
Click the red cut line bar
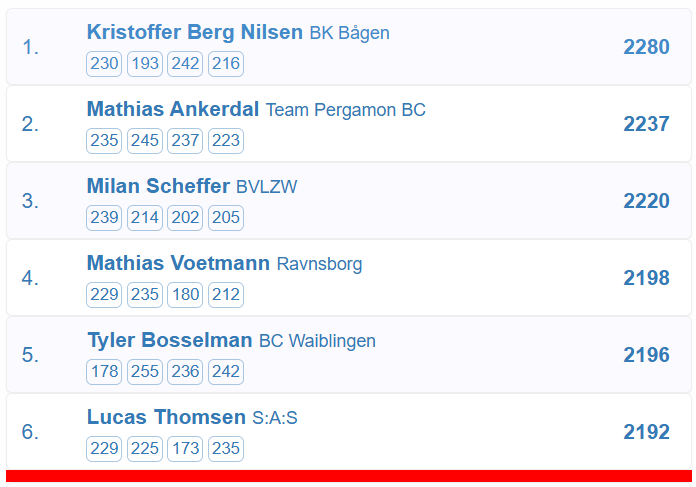tap(348, 476)
